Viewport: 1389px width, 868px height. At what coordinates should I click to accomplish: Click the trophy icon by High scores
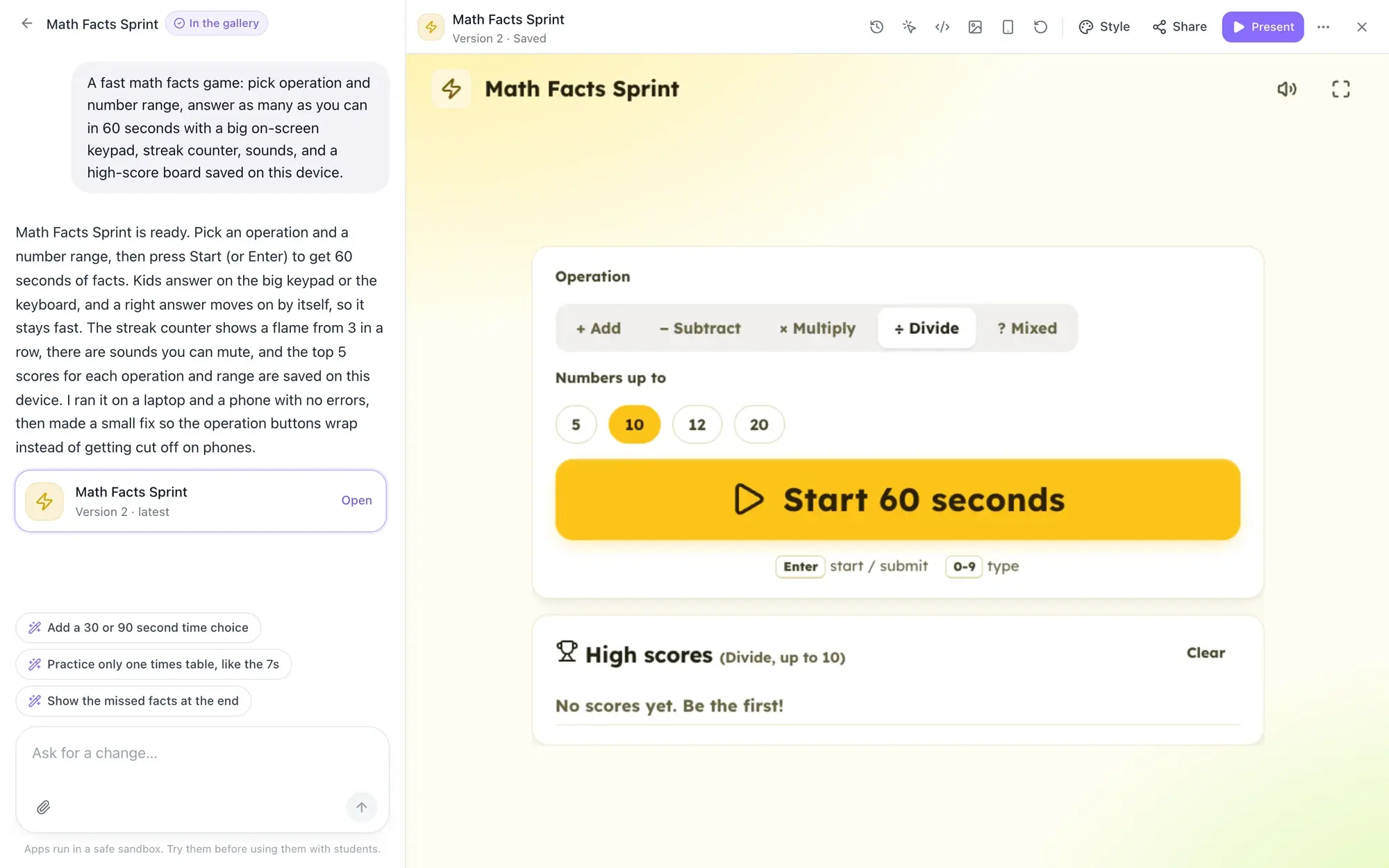(x=567, y=651)
